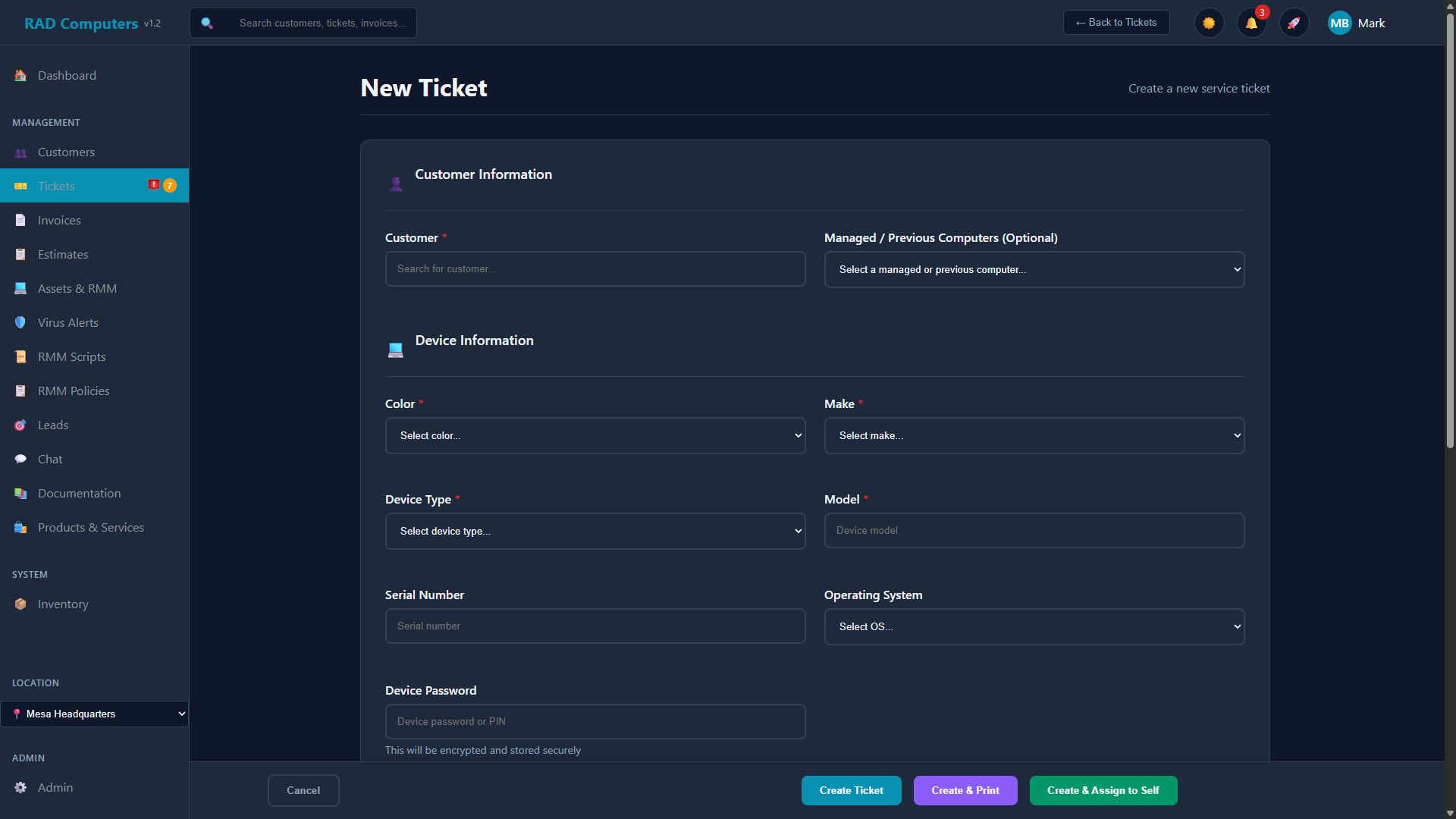
Task: Click the Create & Assign to Self button
Action: coord(1103,790)
